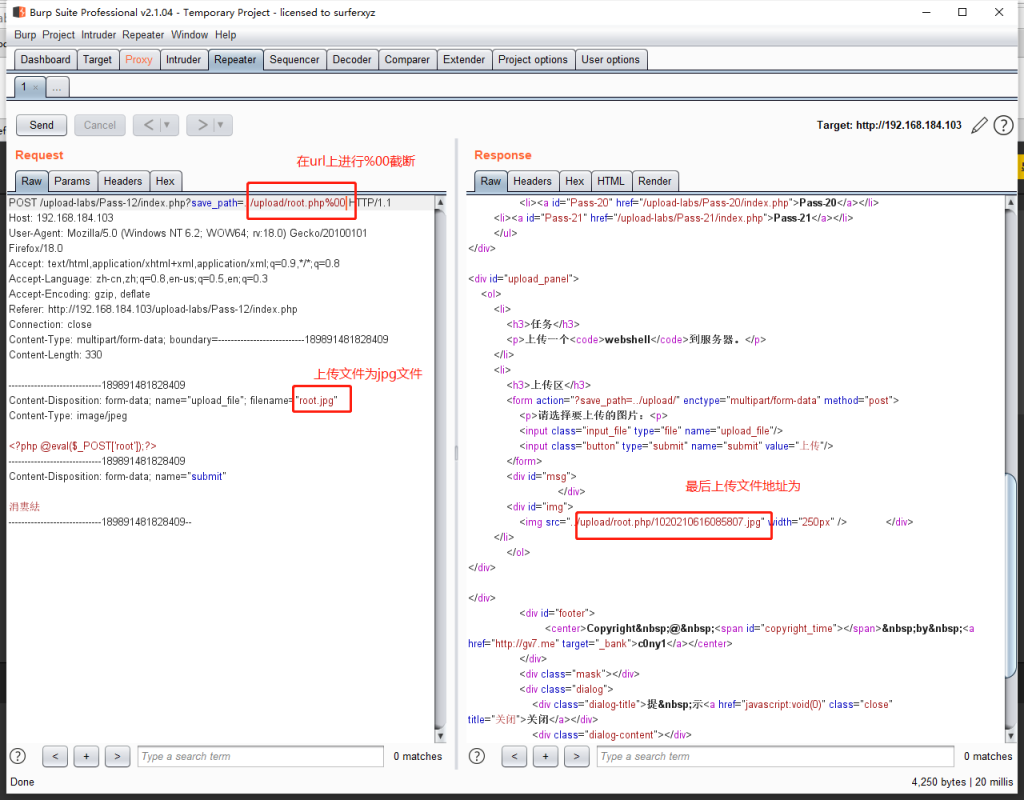Screen dimensions: 1024x800
Task: Click the Send button
Action: coord(41,125)
